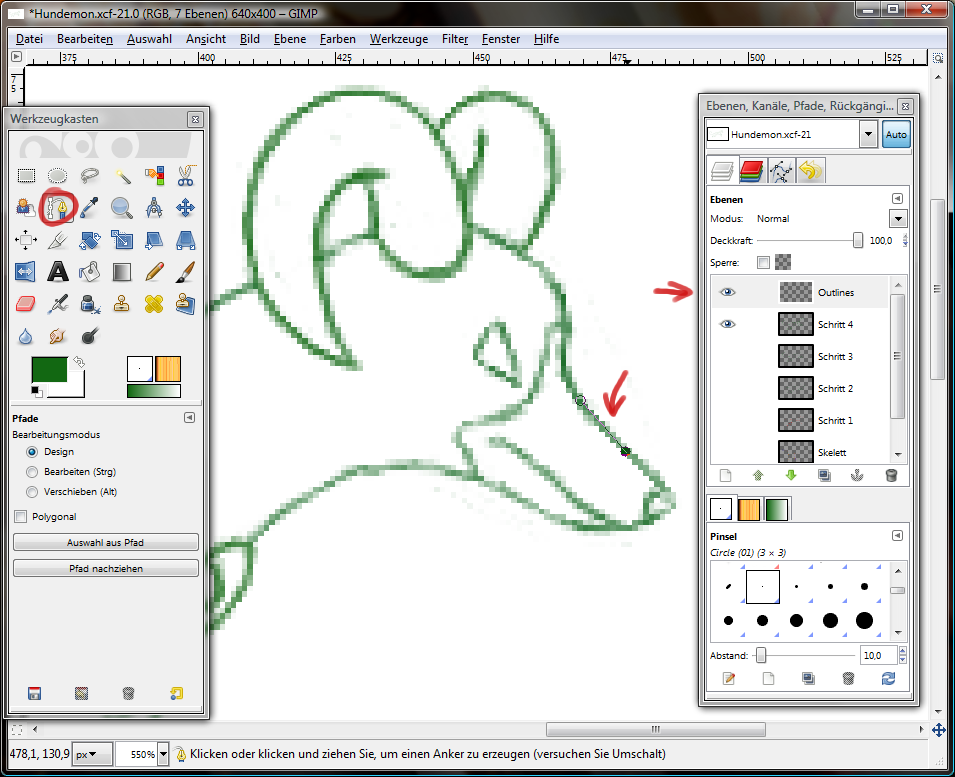955x777 pixels.
Task: Select the Ink tool
Action: pyautogui.click(x=90, y=303)
